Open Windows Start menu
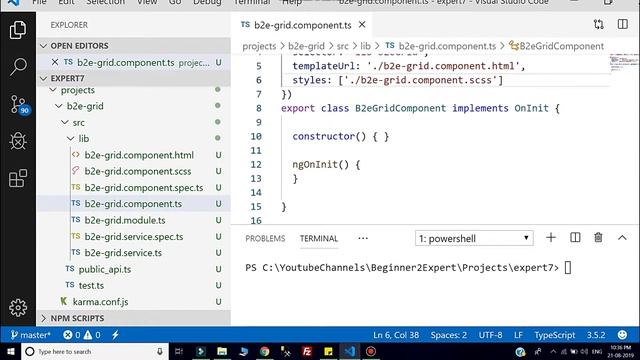The width and height of the screenshot is (640, 360). tap(11, 351)
